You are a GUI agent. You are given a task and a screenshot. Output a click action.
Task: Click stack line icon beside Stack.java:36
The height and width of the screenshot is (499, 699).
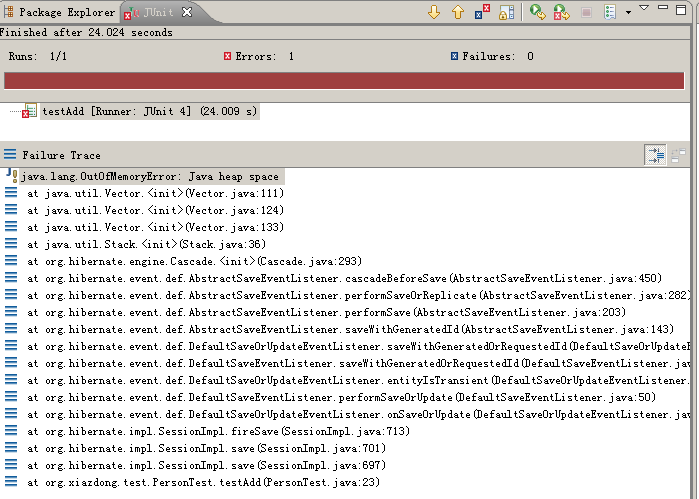11,243
